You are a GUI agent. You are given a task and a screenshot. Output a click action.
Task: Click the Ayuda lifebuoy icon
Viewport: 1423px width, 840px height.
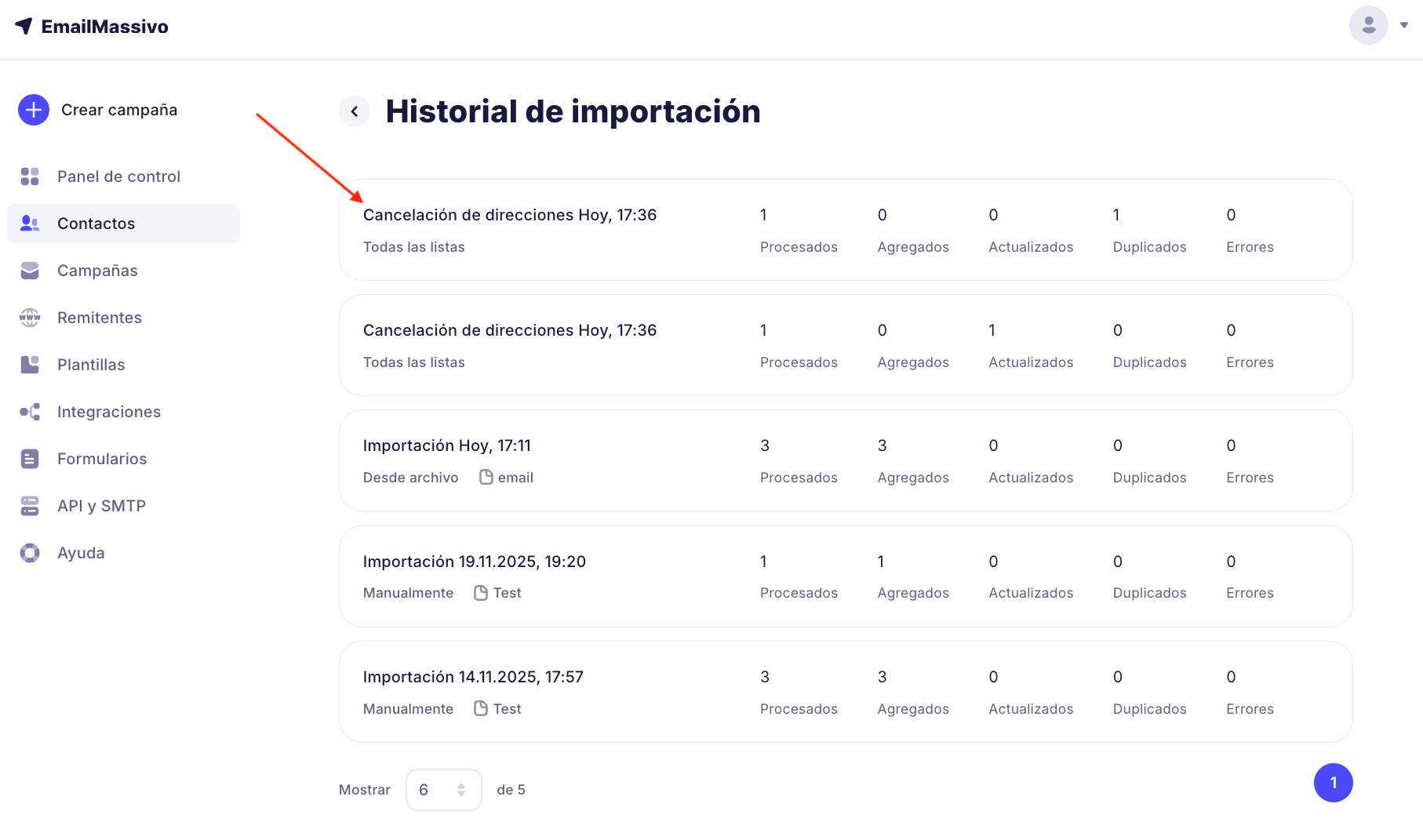[x=30, y=553]
